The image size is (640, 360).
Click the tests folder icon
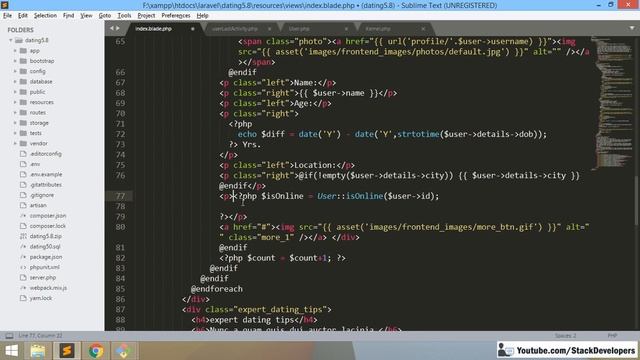[x=23, y=133]
